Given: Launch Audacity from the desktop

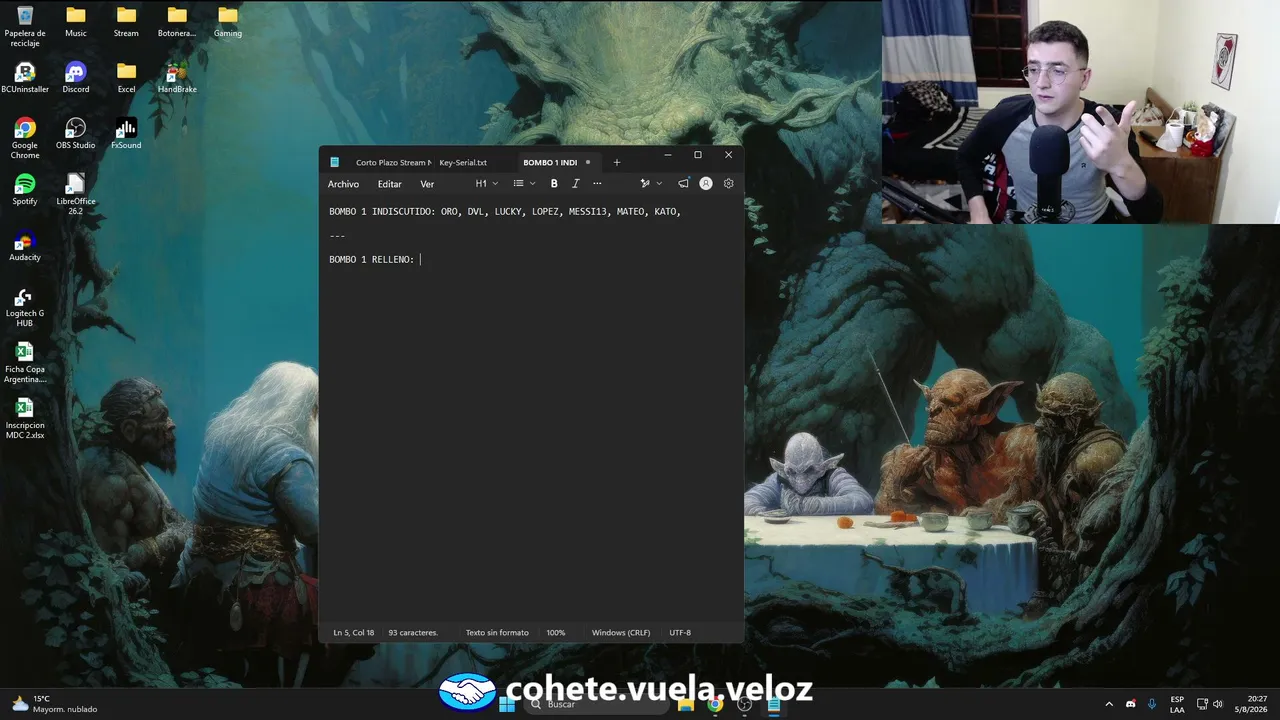Looking at the screenshot, I should pyautogui.click(x=25, y=246).
